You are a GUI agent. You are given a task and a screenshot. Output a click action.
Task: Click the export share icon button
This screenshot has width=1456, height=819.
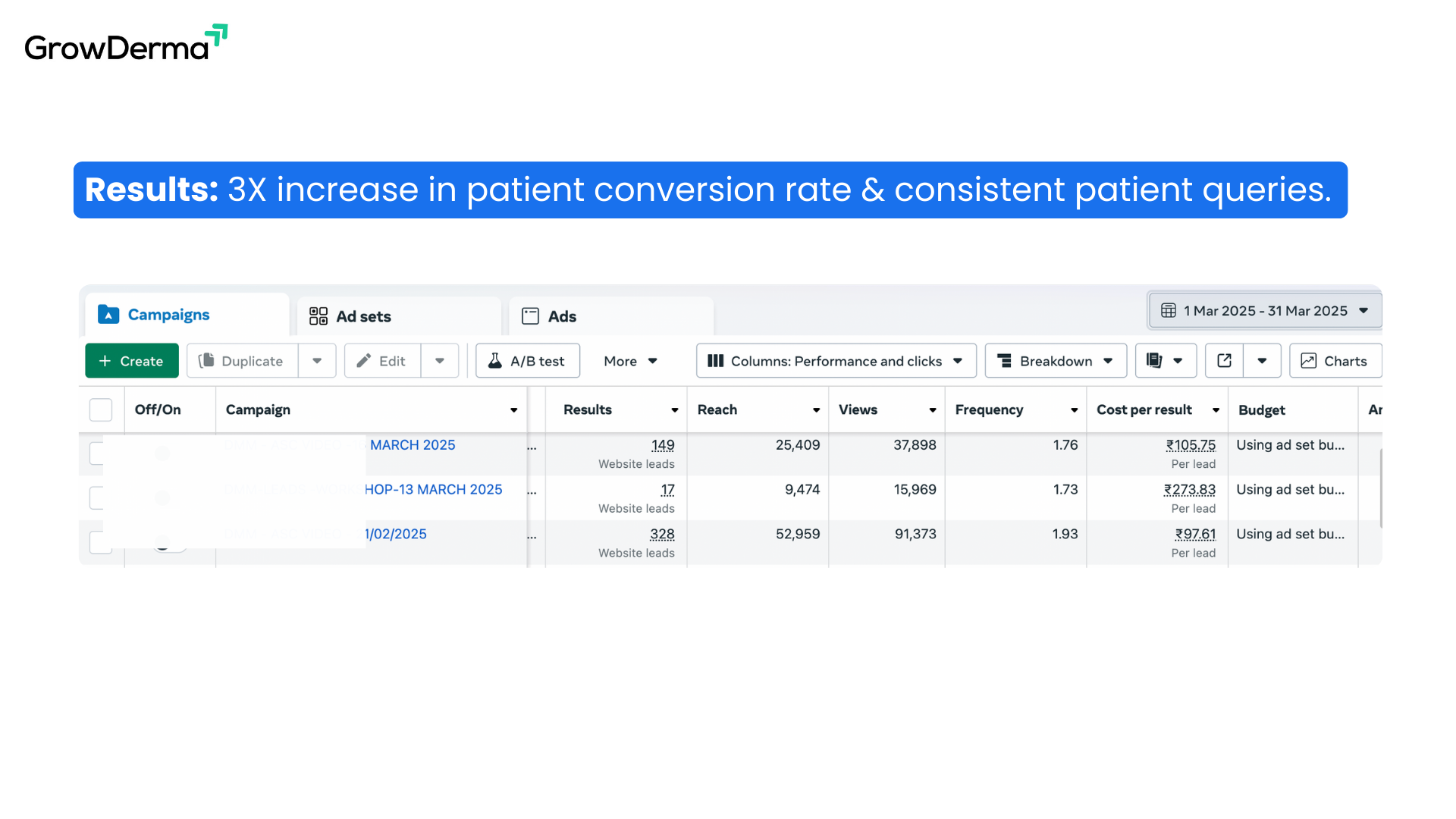click(1224, 361)
